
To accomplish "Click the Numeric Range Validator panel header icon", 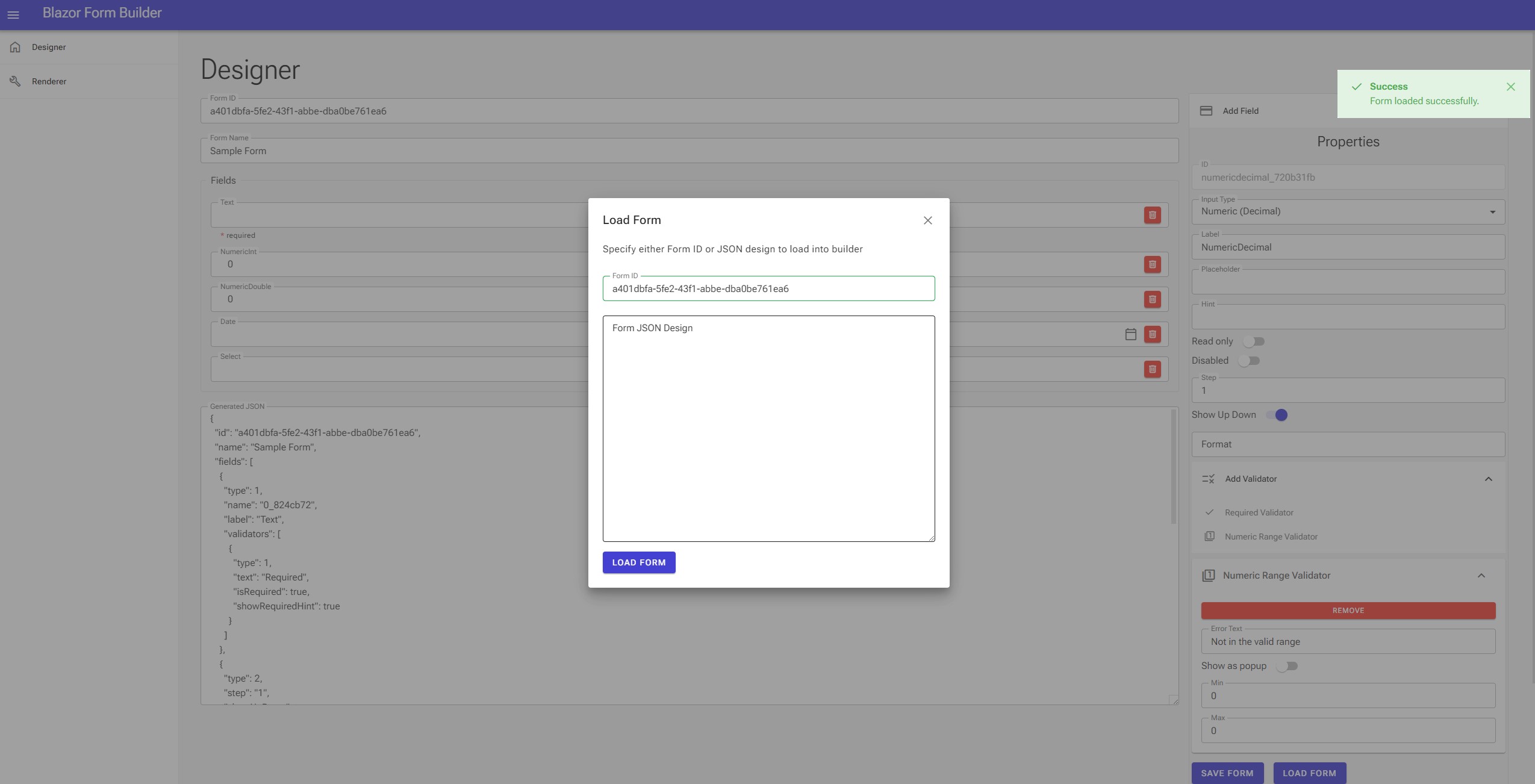I will click(x=1208, y=576).
